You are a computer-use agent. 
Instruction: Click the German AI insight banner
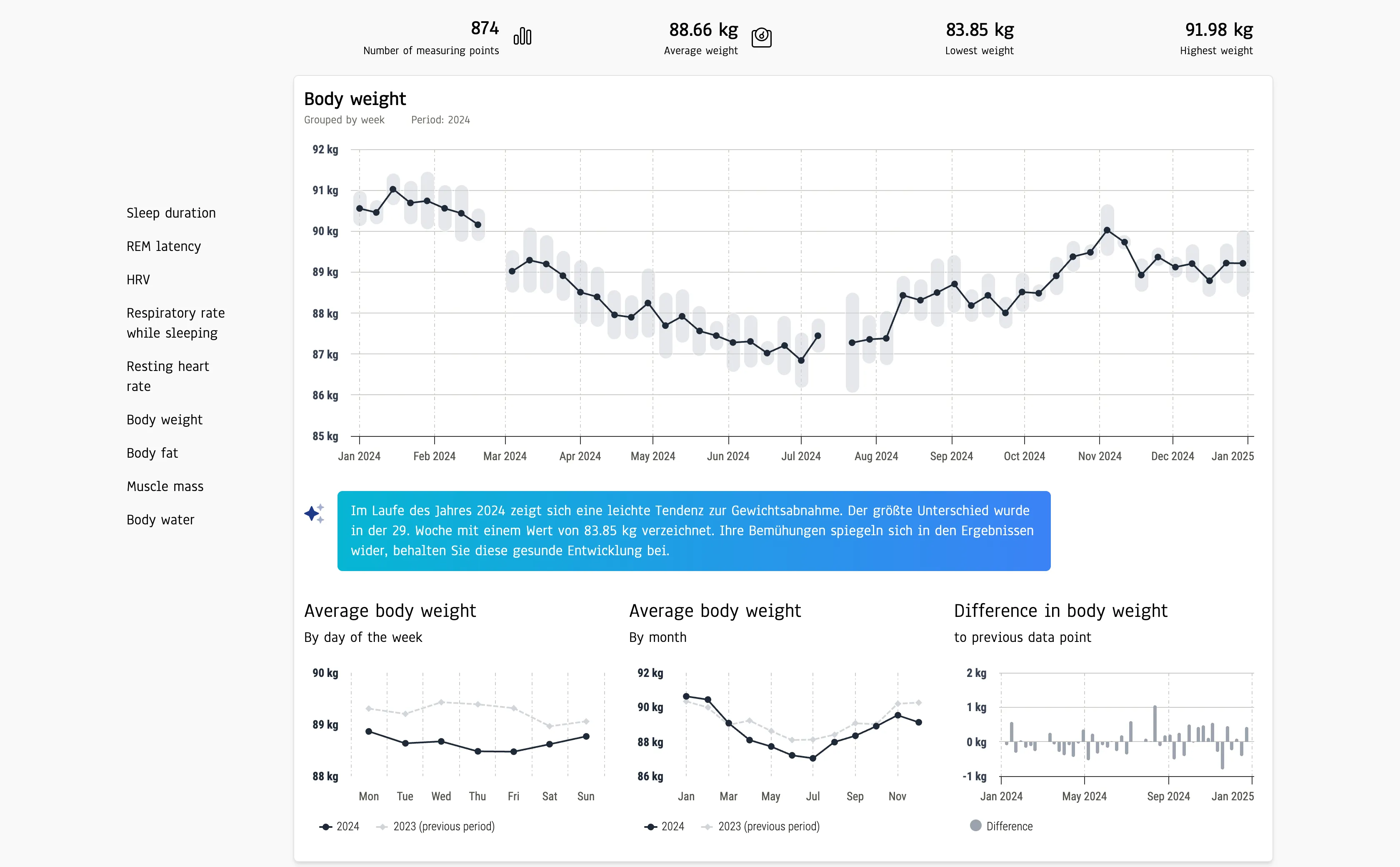coord(693,530)
